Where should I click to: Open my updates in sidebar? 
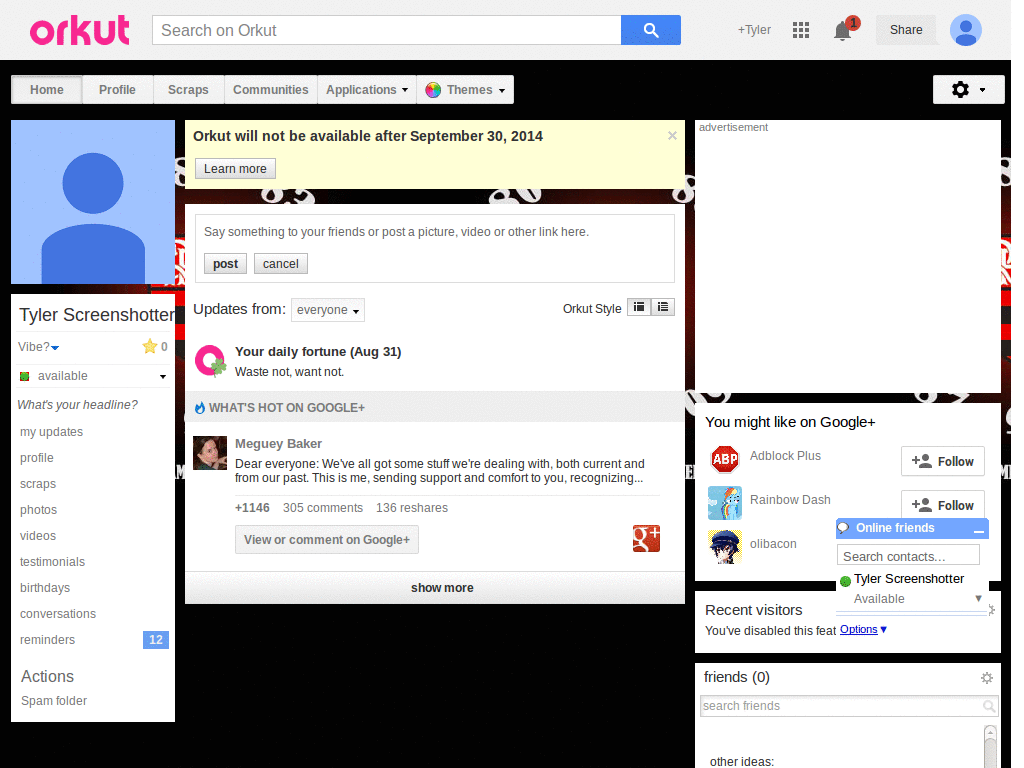52,432
